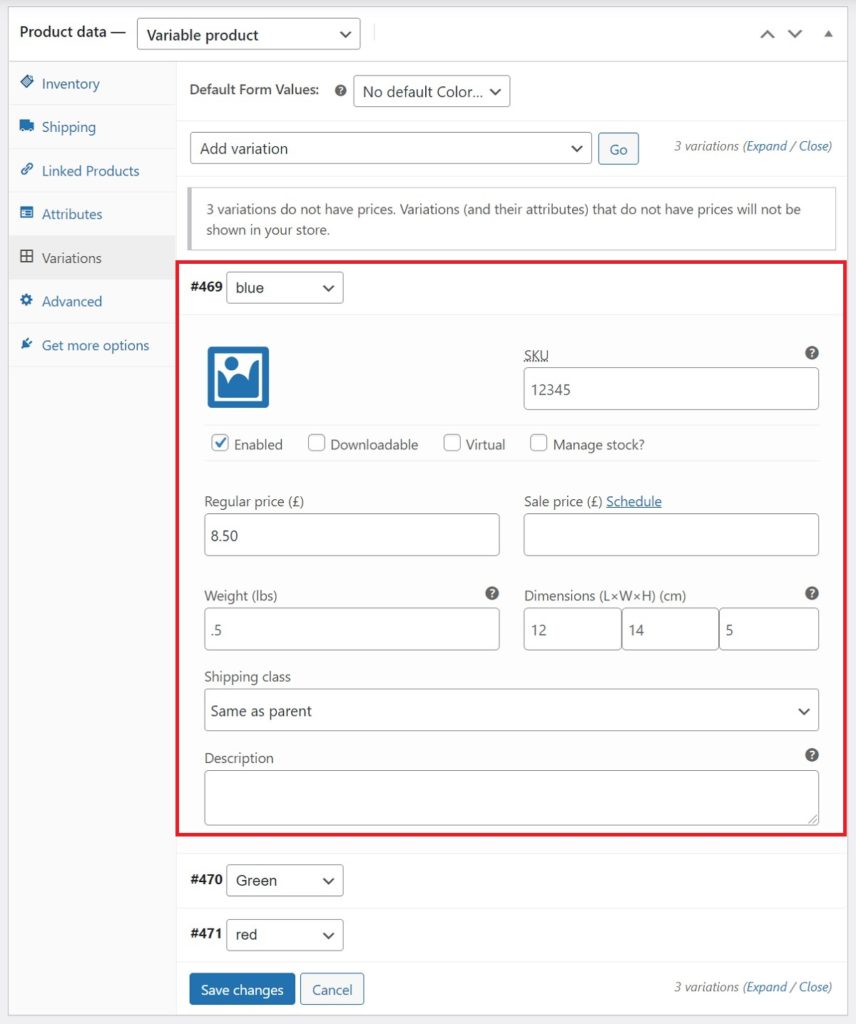Click the #469 variation ID label
Screen dimensions: 856x1024
206,287
